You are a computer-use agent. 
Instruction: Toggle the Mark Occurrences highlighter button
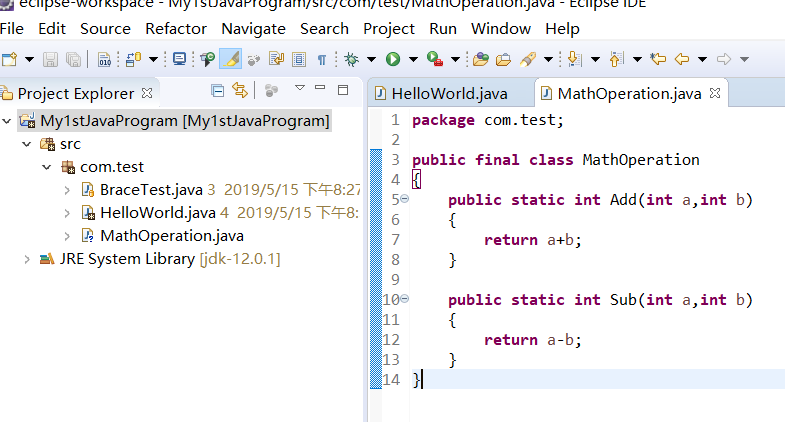pos(230,59)
